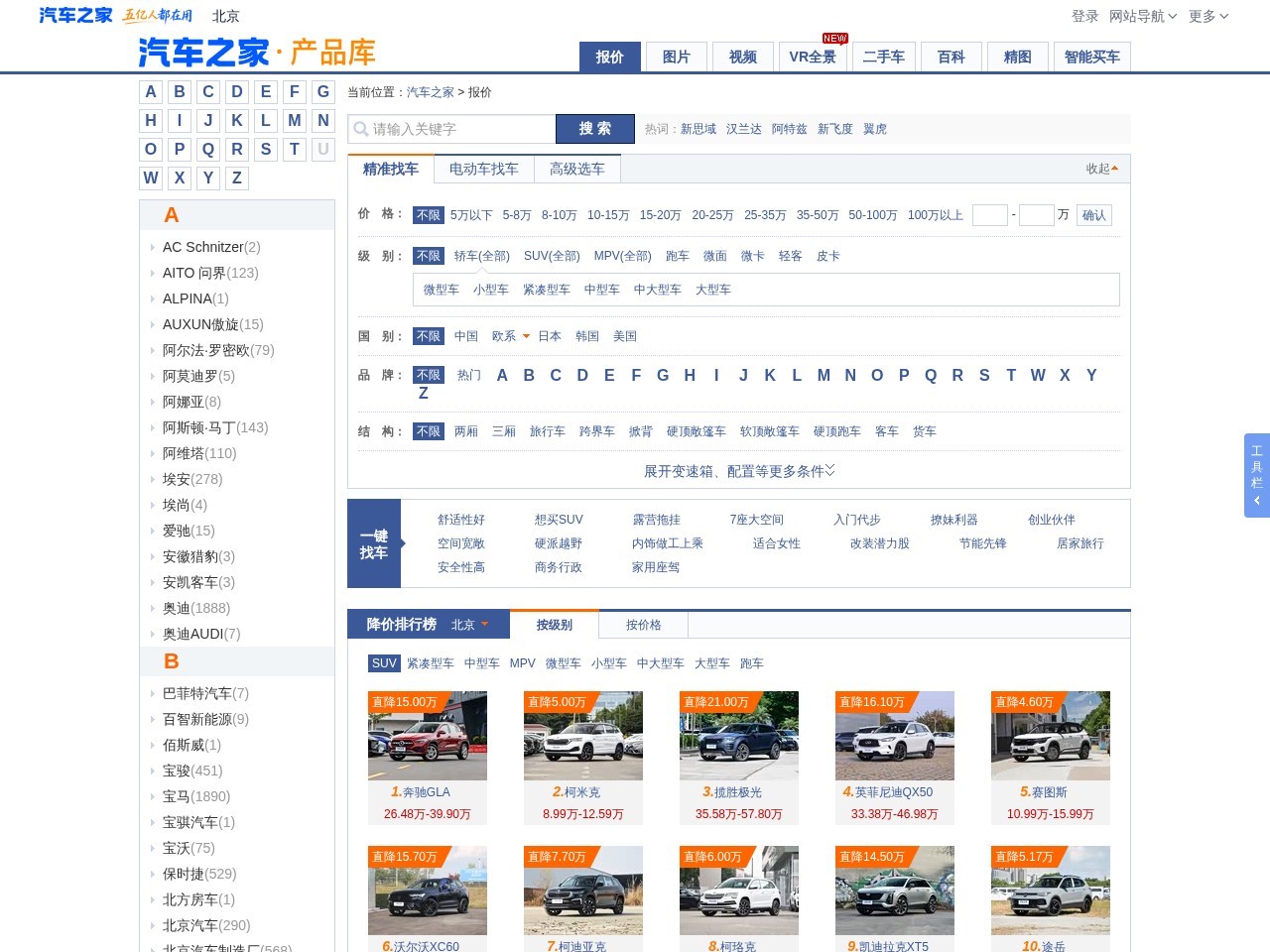Open the 柯米克 car thumbnail
The height and width of the screenshot is (952, 1270).
coord(583,736)
